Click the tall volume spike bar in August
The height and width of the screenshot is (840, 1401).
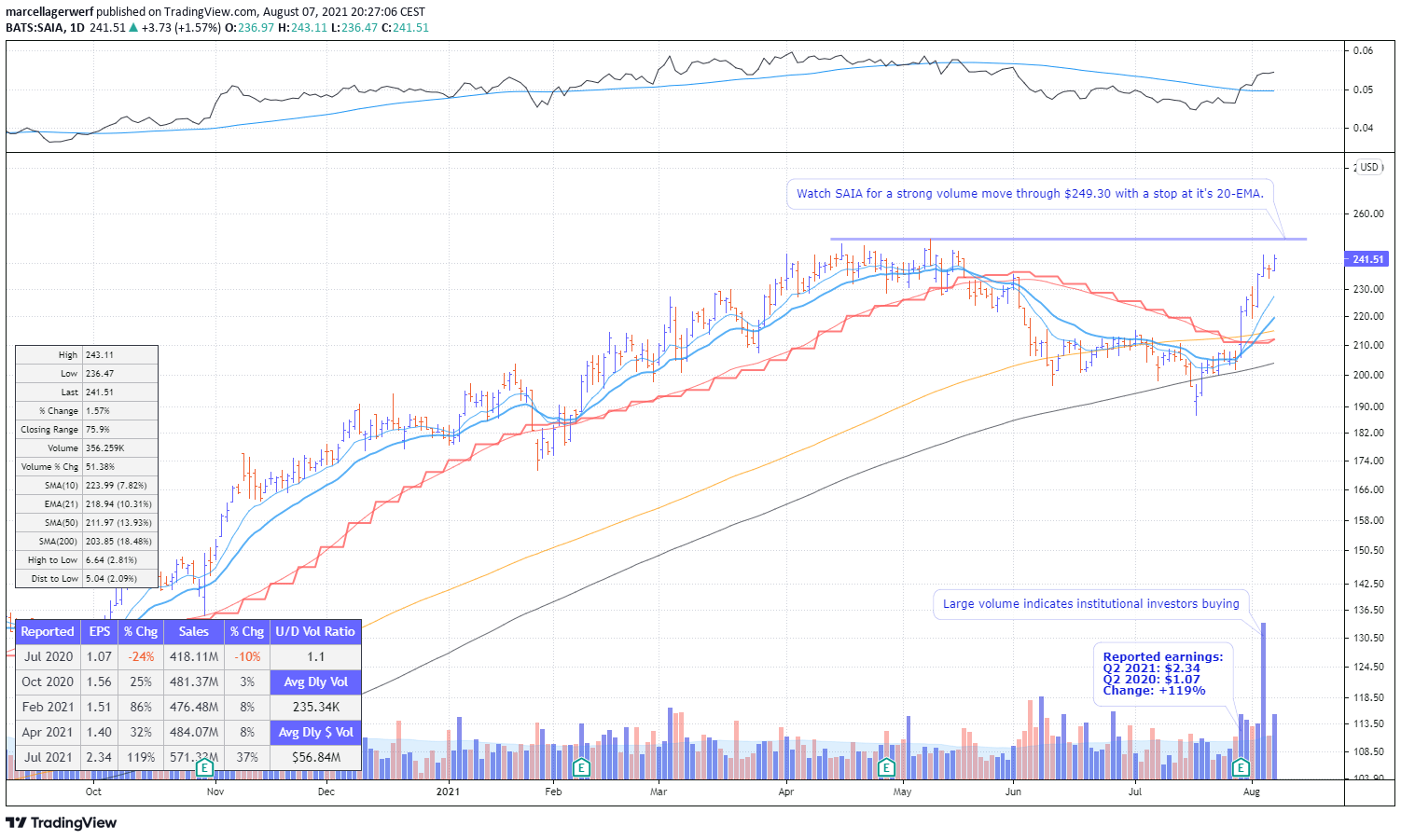(x=1264, y=701)
